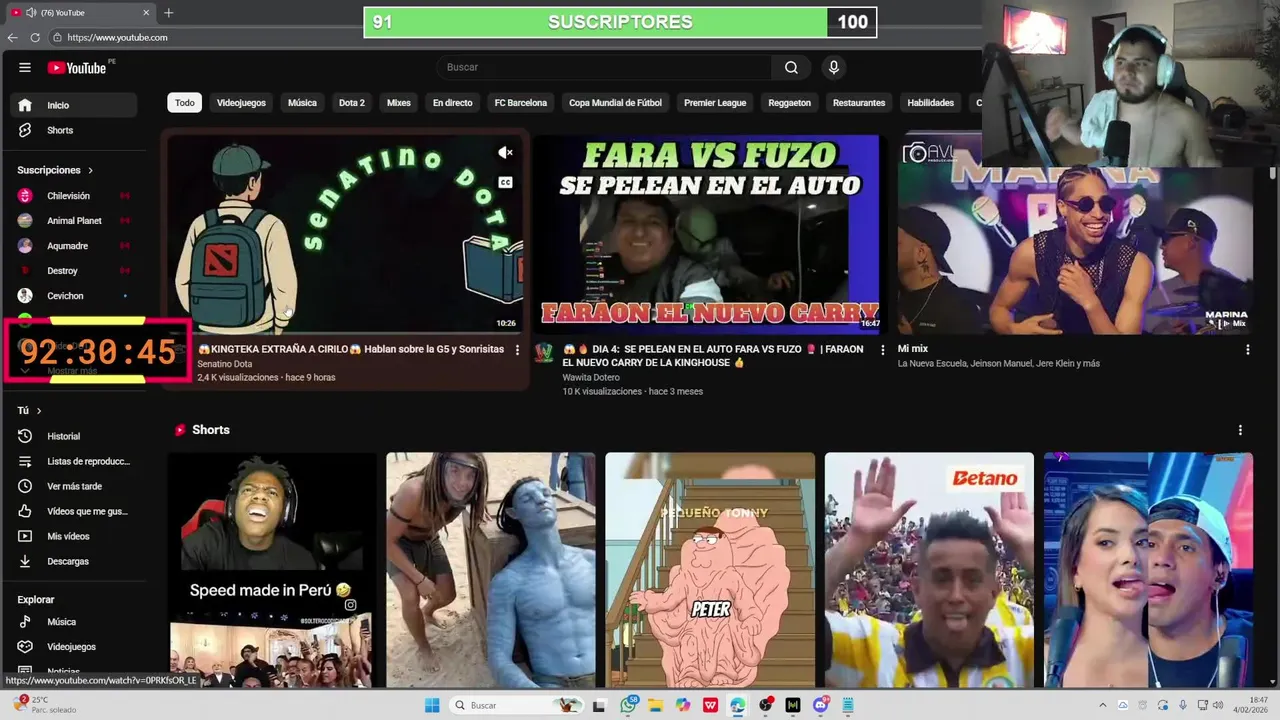Start voice search with microphone icon

click(x=833, y=67)
